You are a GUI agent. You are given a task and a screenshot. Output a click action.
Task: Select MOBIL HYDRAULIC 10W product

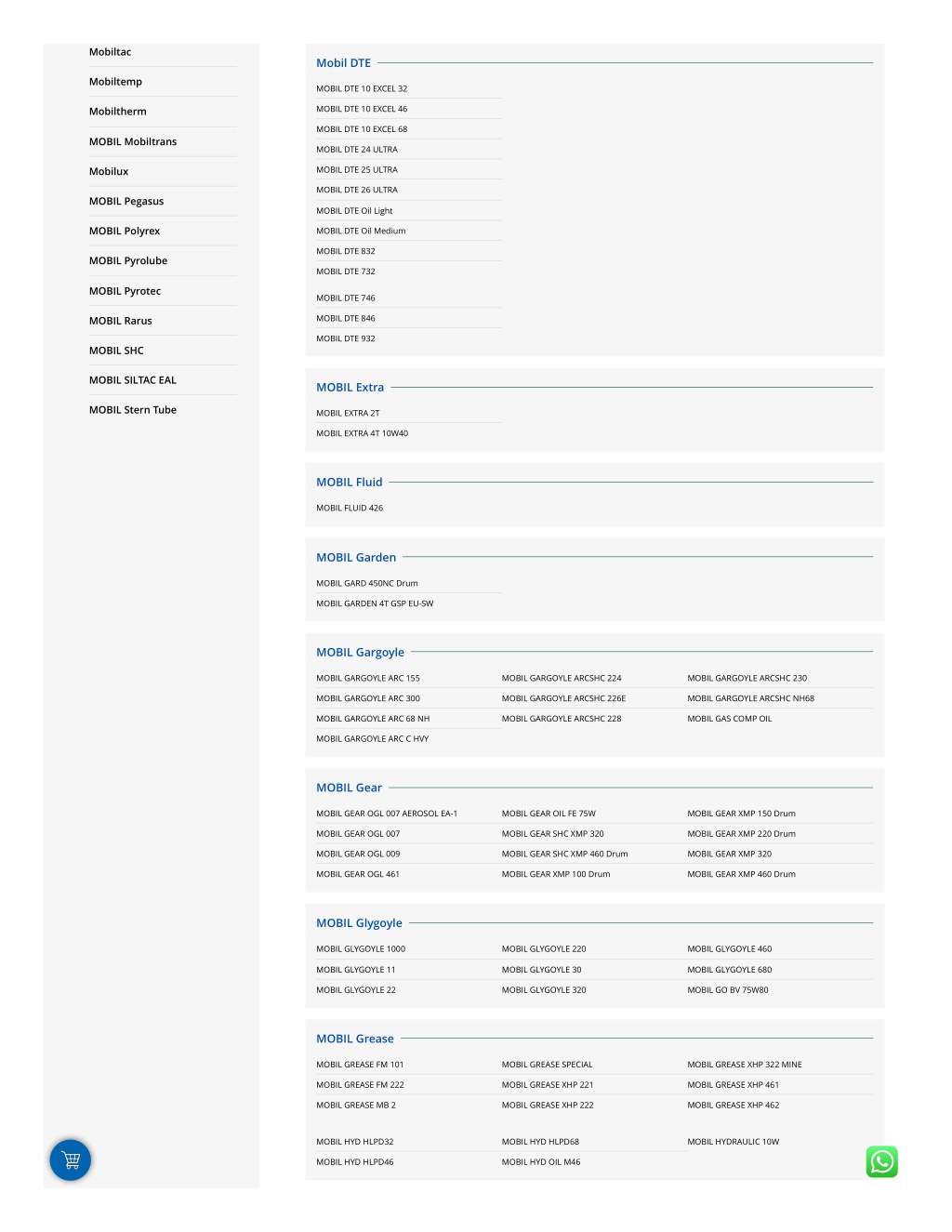pyautogui.click(x=733, y=1142)
